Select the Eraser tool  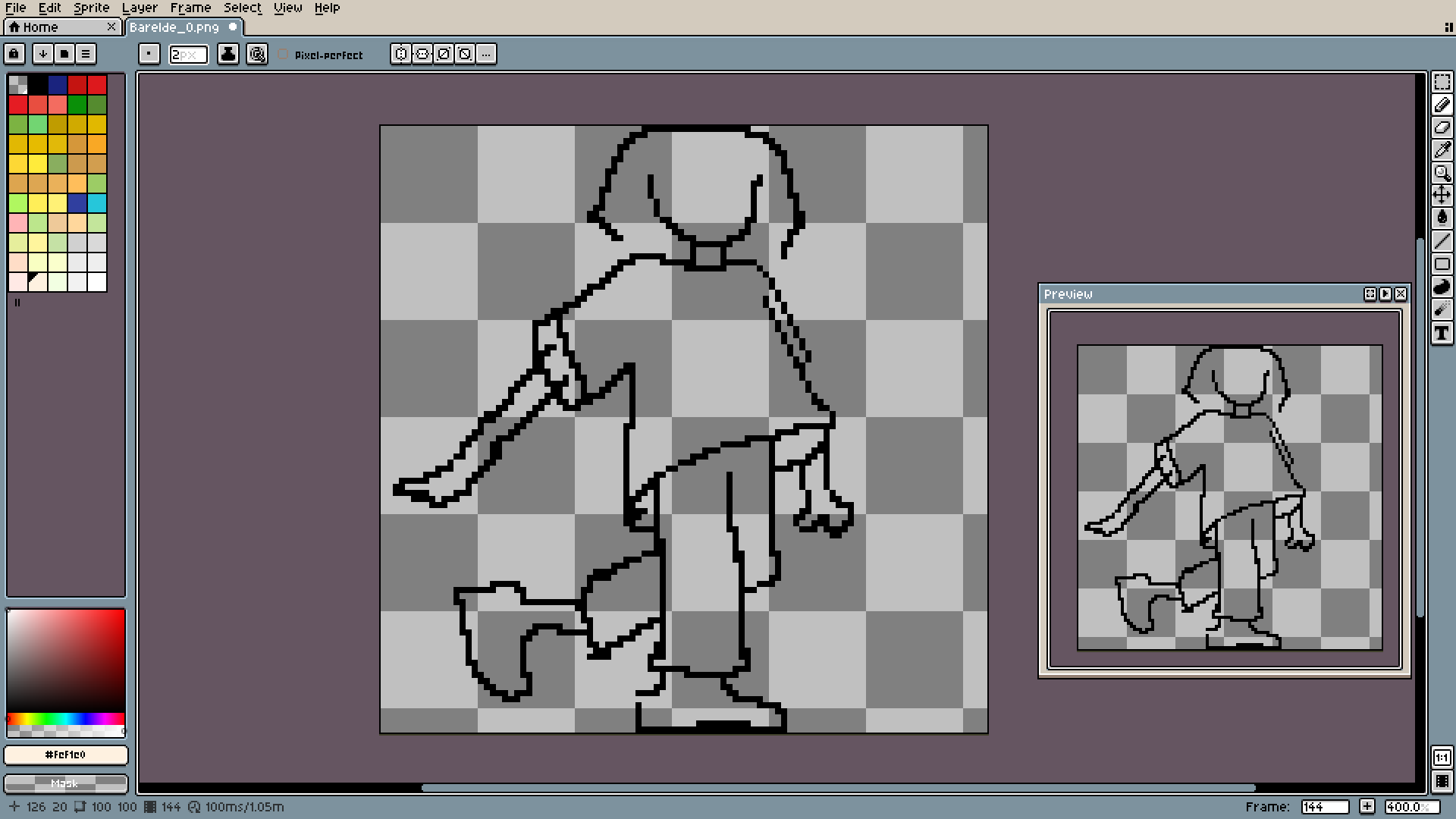click(1442, 127)
